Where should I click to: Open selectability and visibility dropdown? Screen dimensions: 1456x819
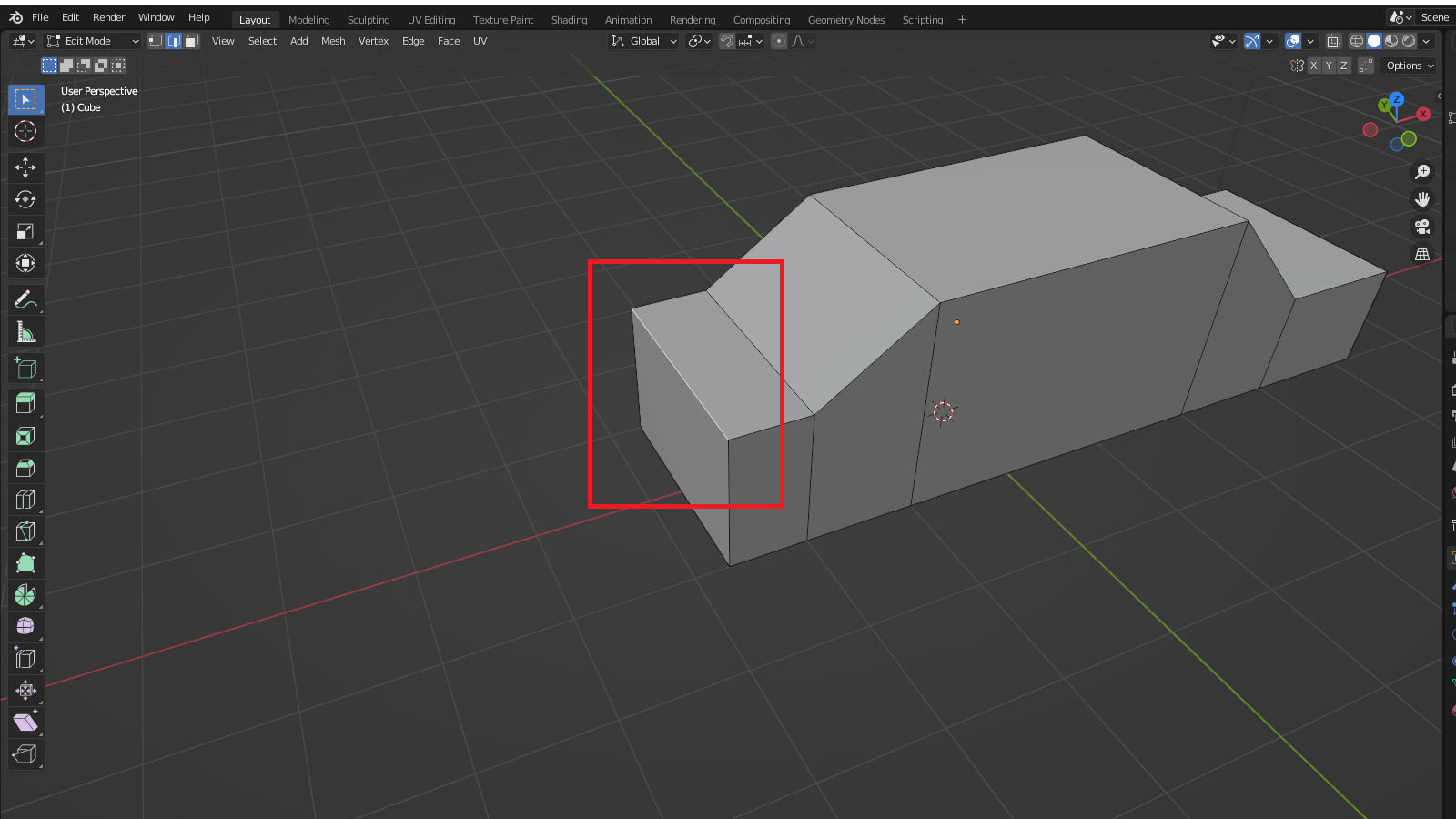[1223, 41]
